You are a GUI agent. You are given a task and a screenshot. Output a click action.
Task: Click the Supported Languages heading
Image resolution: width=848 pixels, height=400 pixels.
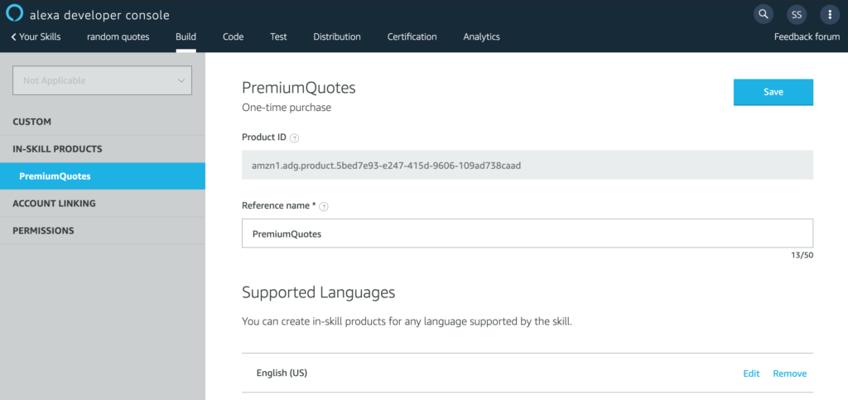point(319,292)
